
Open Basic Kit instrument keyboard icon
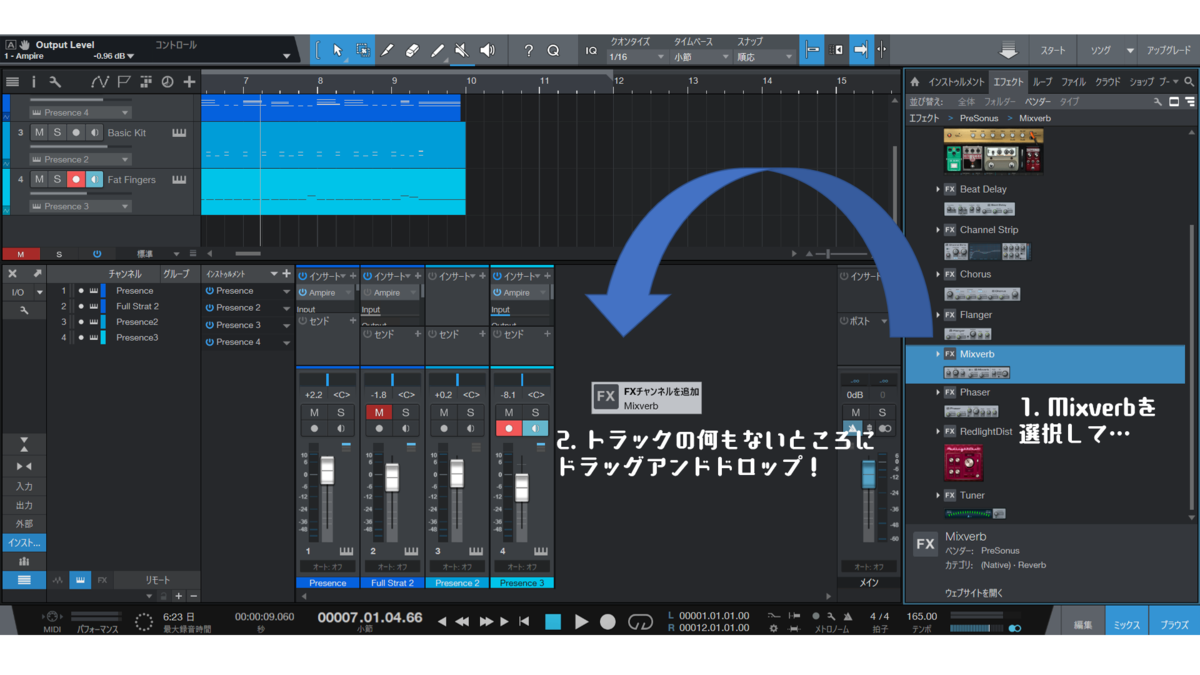pos(179,133)
